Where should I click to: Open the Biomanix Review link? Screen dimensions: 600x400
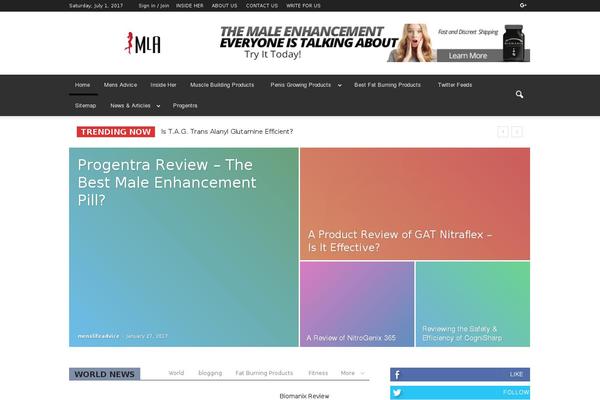[x=304, y=396]
